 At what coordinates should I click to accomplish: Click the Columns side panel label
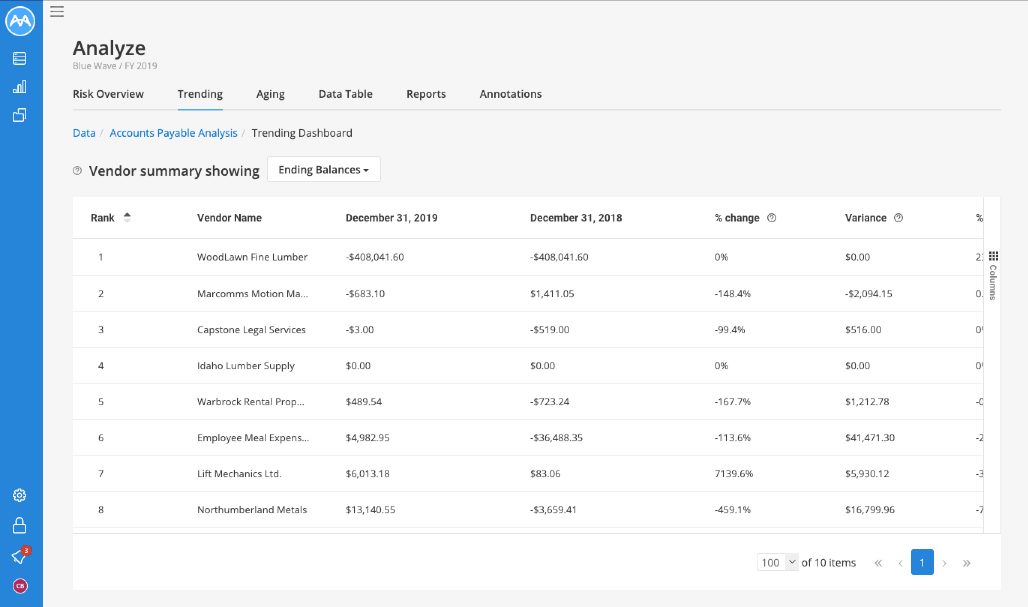coord(993,283)
